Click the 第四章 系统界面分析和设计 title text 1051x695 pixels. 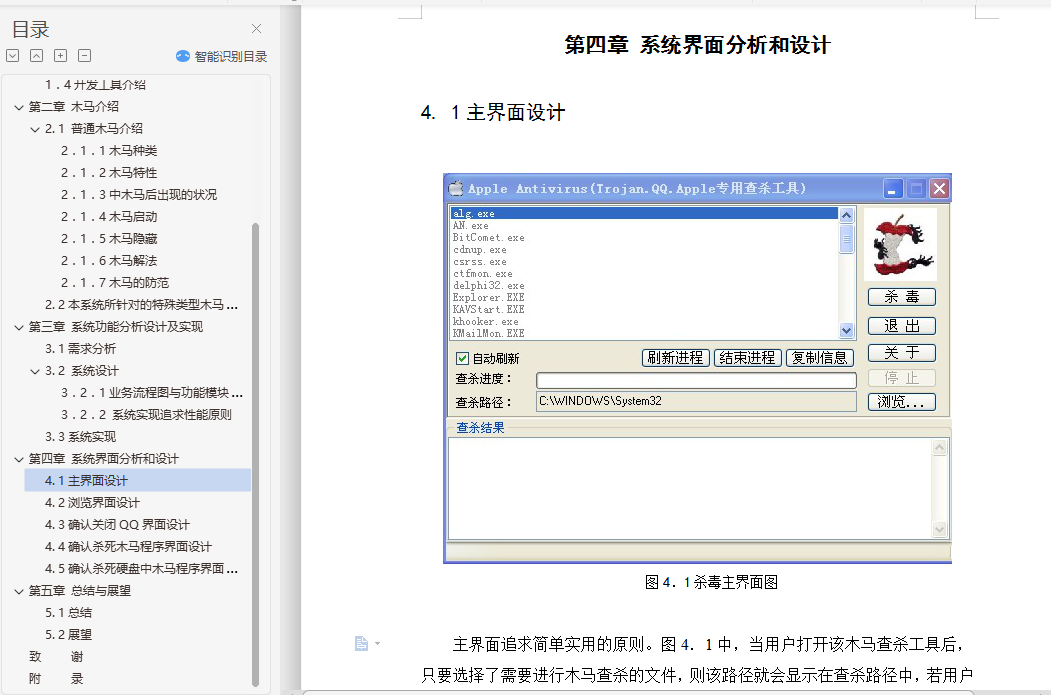pos(697,45)
